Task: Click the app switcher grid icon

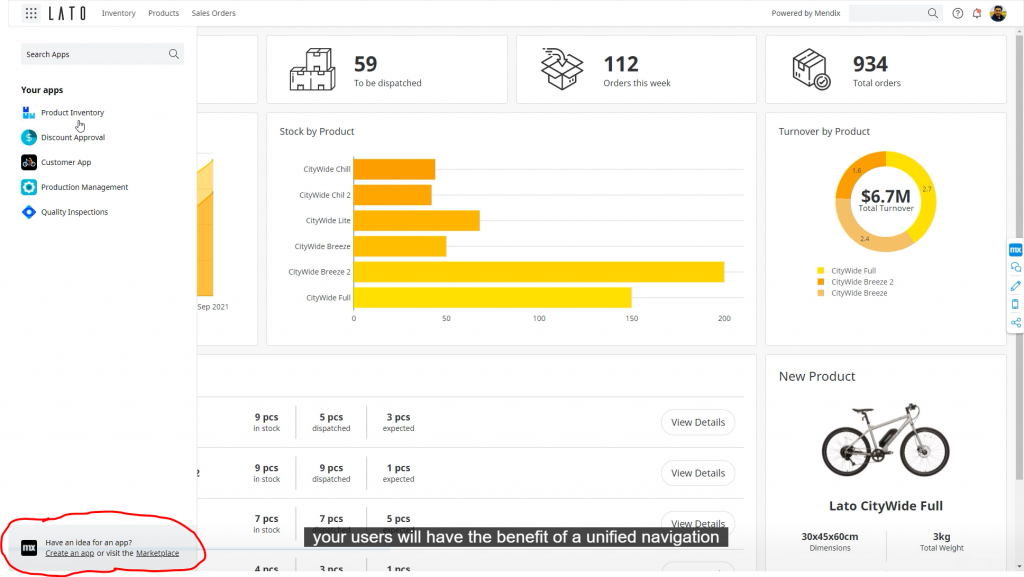Action: (31, 13)
